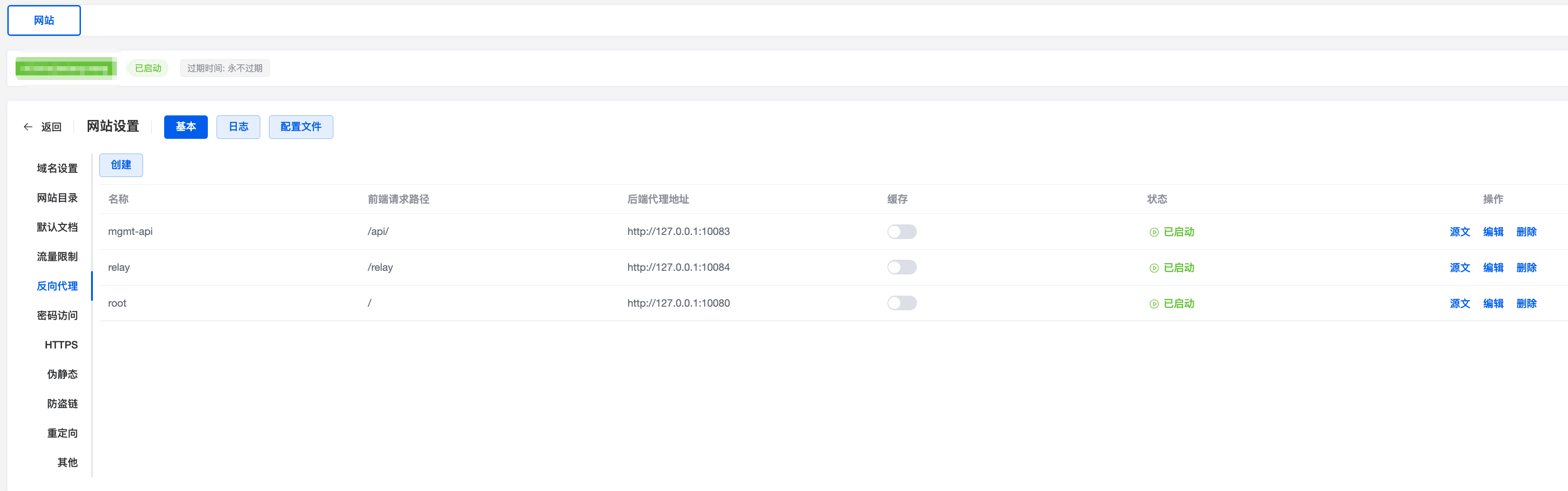Click http://127.0.0.1:10080 address

678,303
